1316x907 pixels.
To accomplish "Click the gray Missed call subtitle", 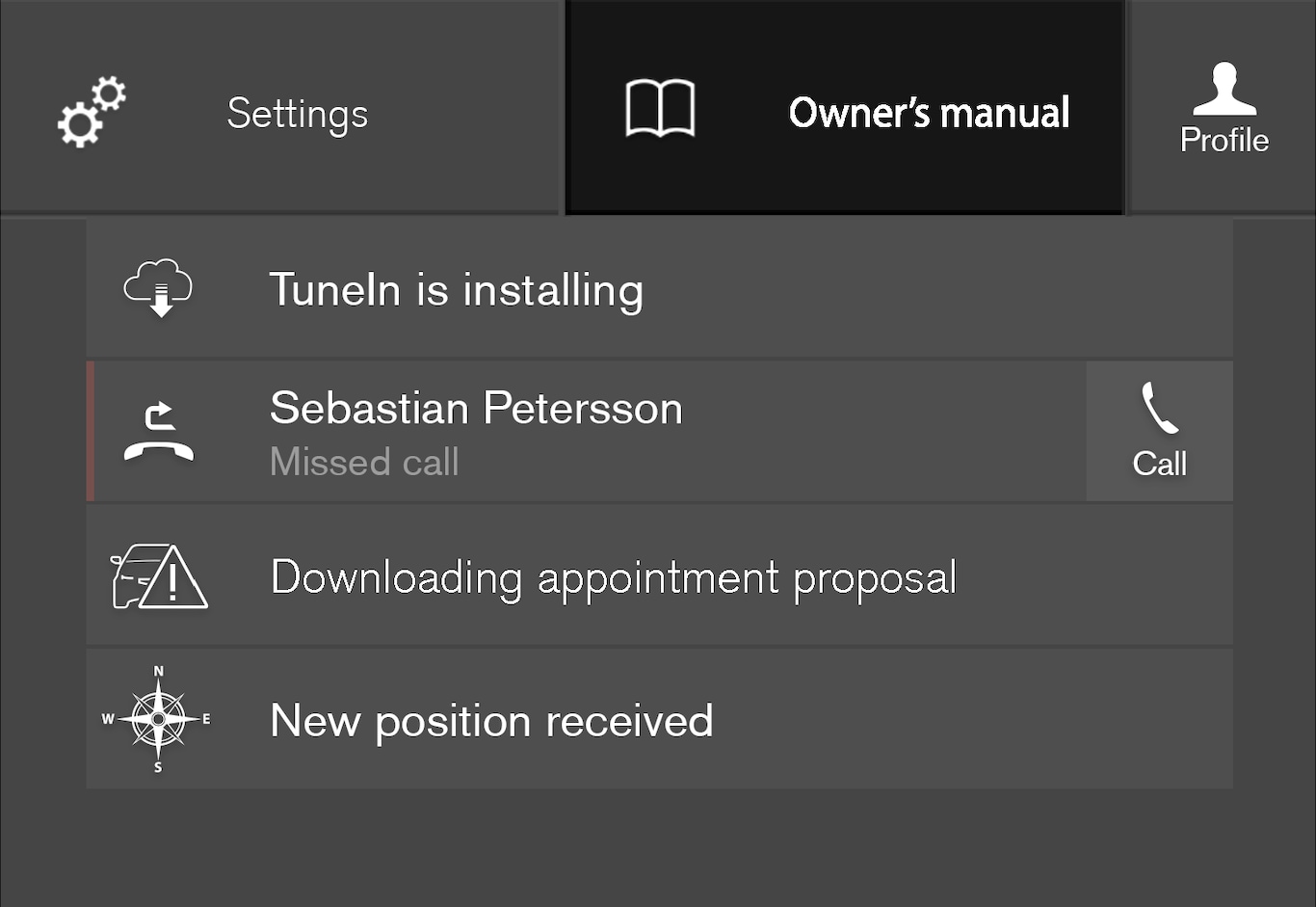I will (x=364, y=463).
